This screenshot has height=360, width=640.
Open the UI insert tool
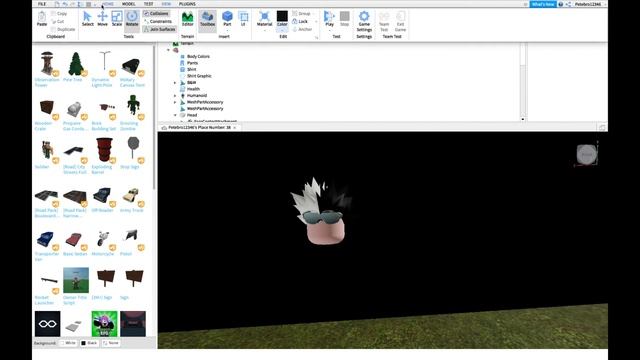[243, 19]
